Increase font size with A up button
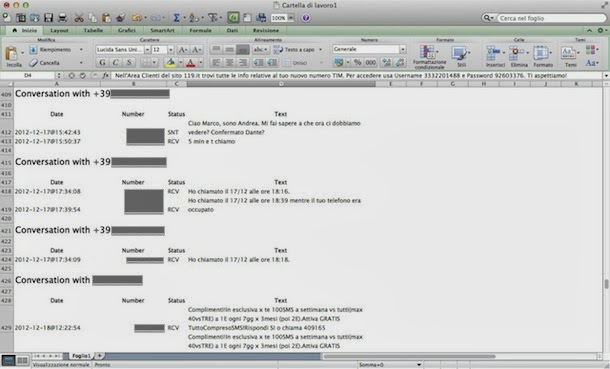 (182, 49)
